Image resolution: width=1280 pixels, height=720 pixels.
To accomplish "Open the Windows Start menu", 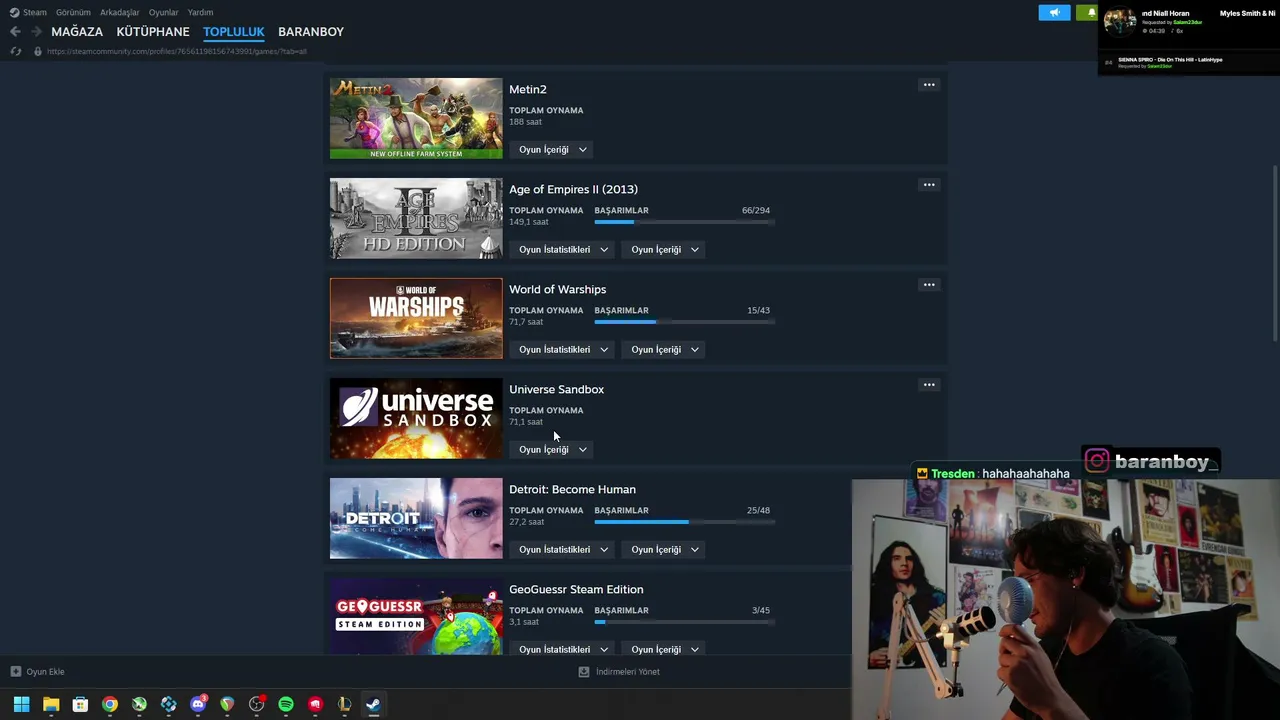I will (x=21, y=704).
